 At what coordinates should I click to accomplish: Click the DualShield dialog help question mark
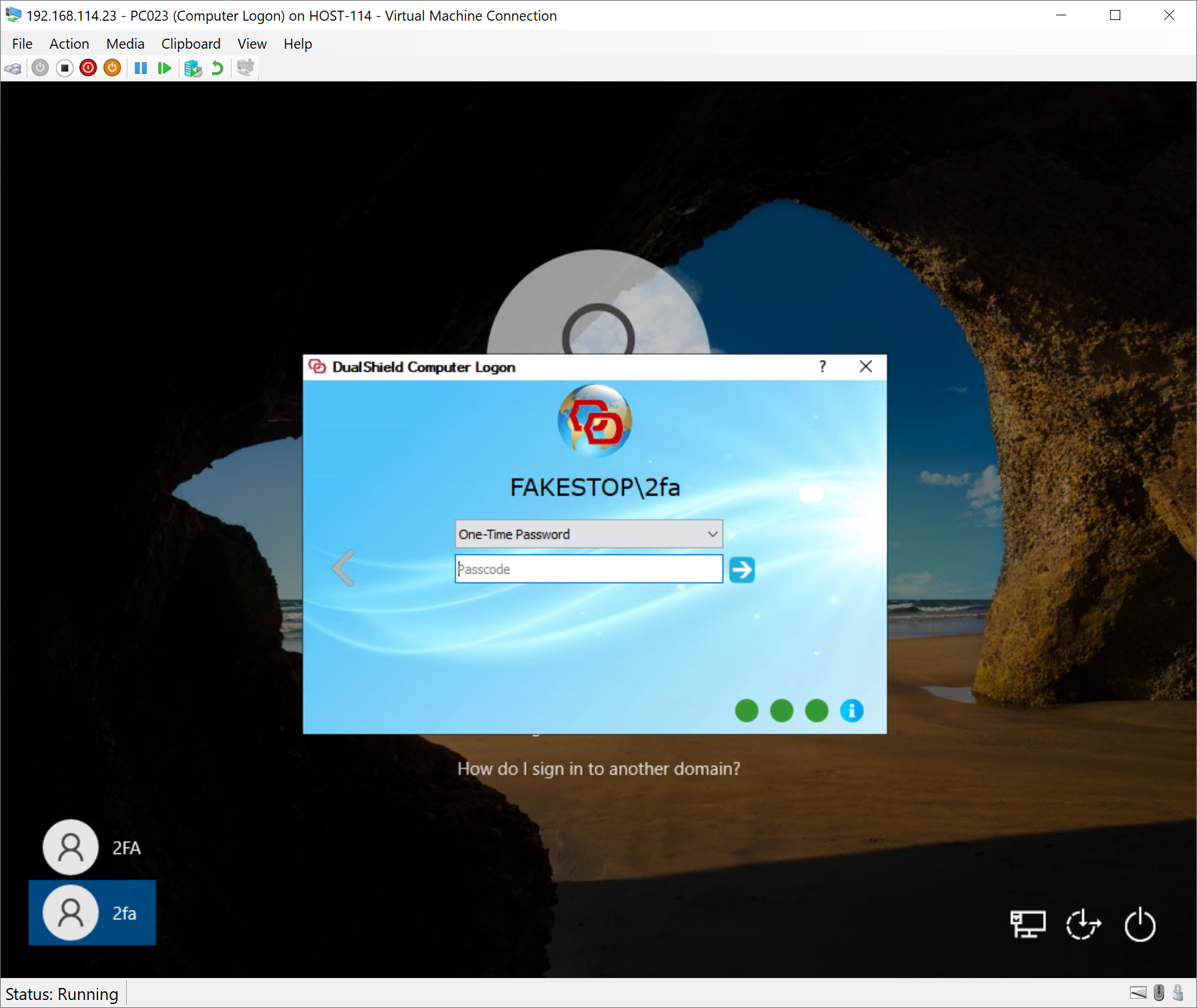pos(823,366)
